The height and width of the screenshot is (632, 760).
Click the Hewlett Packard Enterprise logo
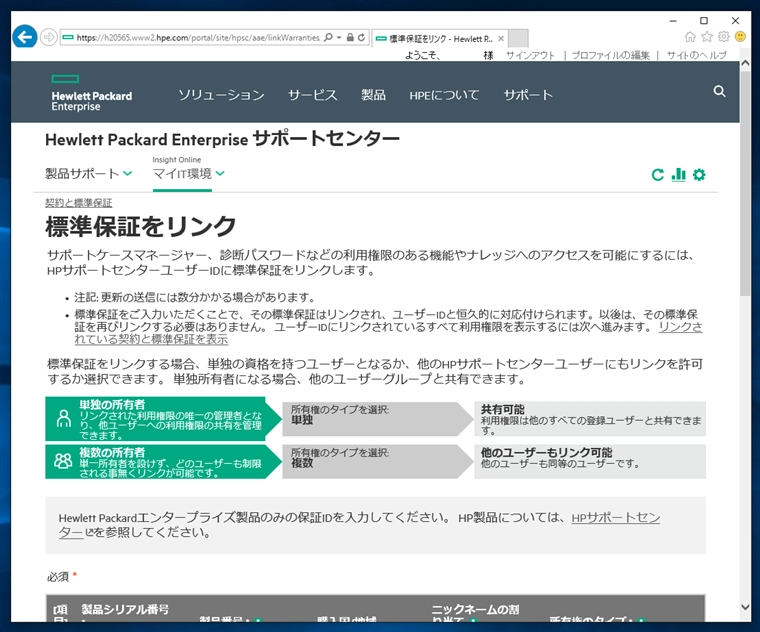pos(92,93)
